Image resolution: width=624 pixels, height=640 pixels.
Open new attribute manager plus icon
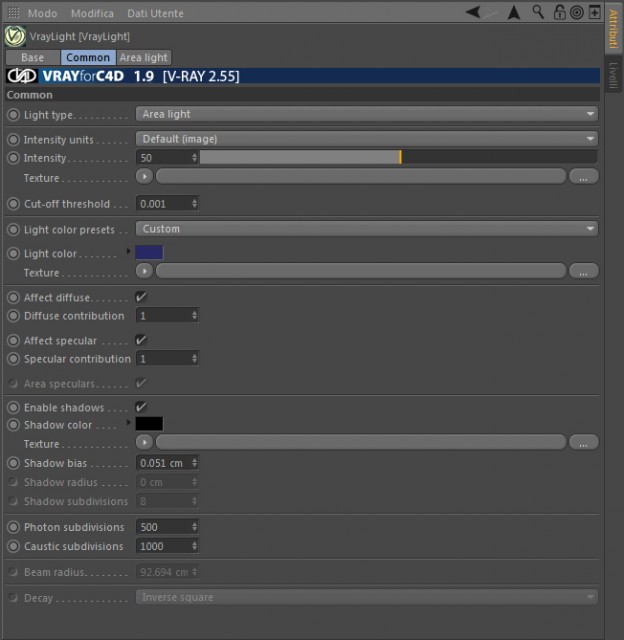pyautogui.click(x=595, y=12)
